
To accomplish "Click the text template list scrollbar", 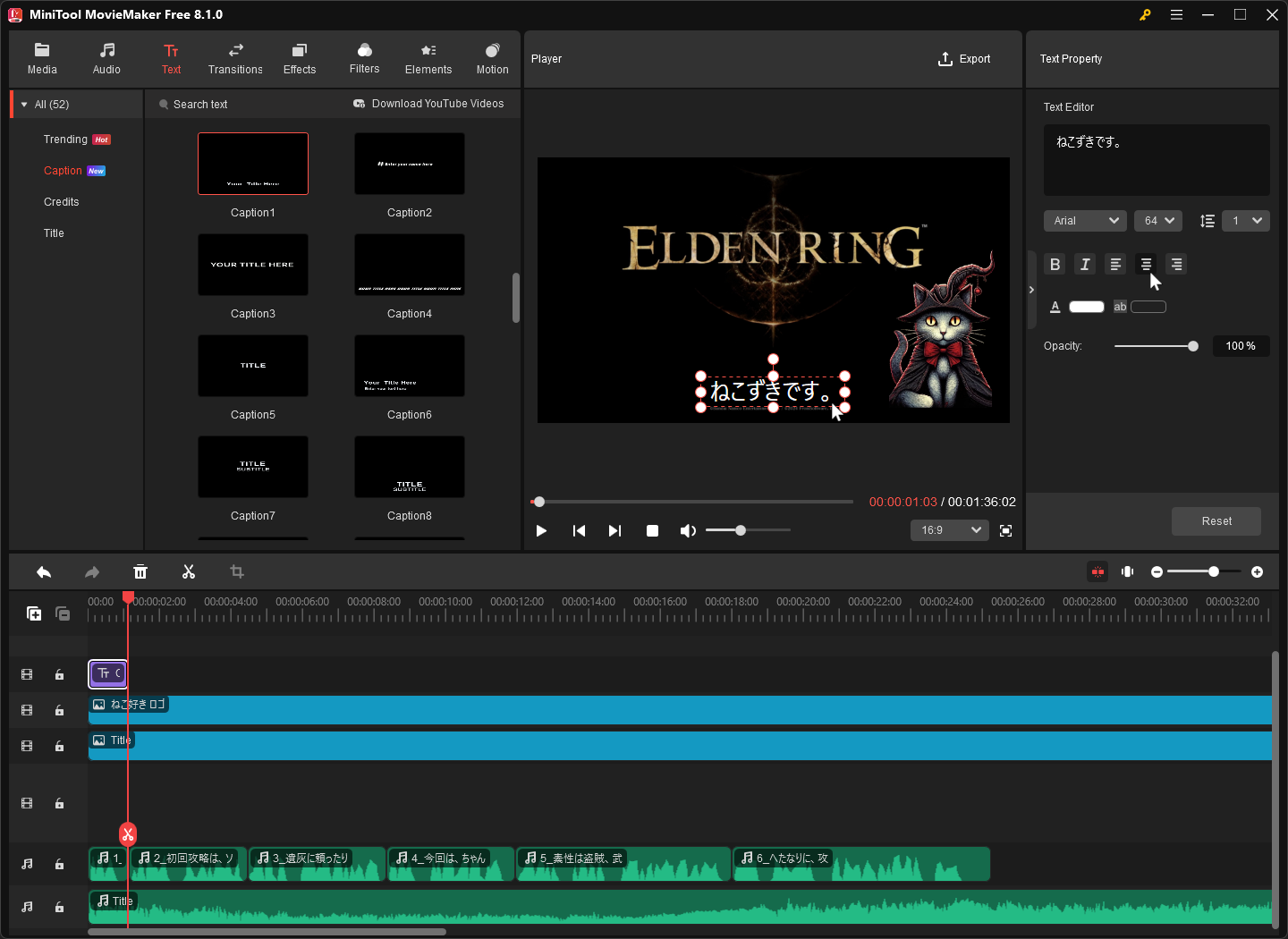I will pyautogui.click(x=515, y=298).
